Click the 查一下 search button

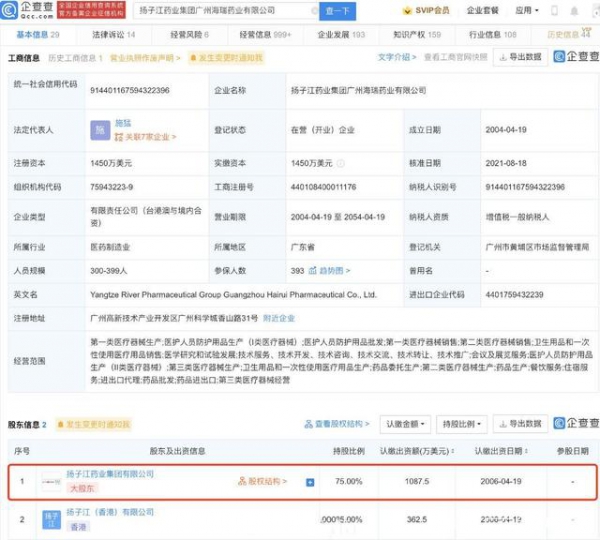tap(338, 11)
